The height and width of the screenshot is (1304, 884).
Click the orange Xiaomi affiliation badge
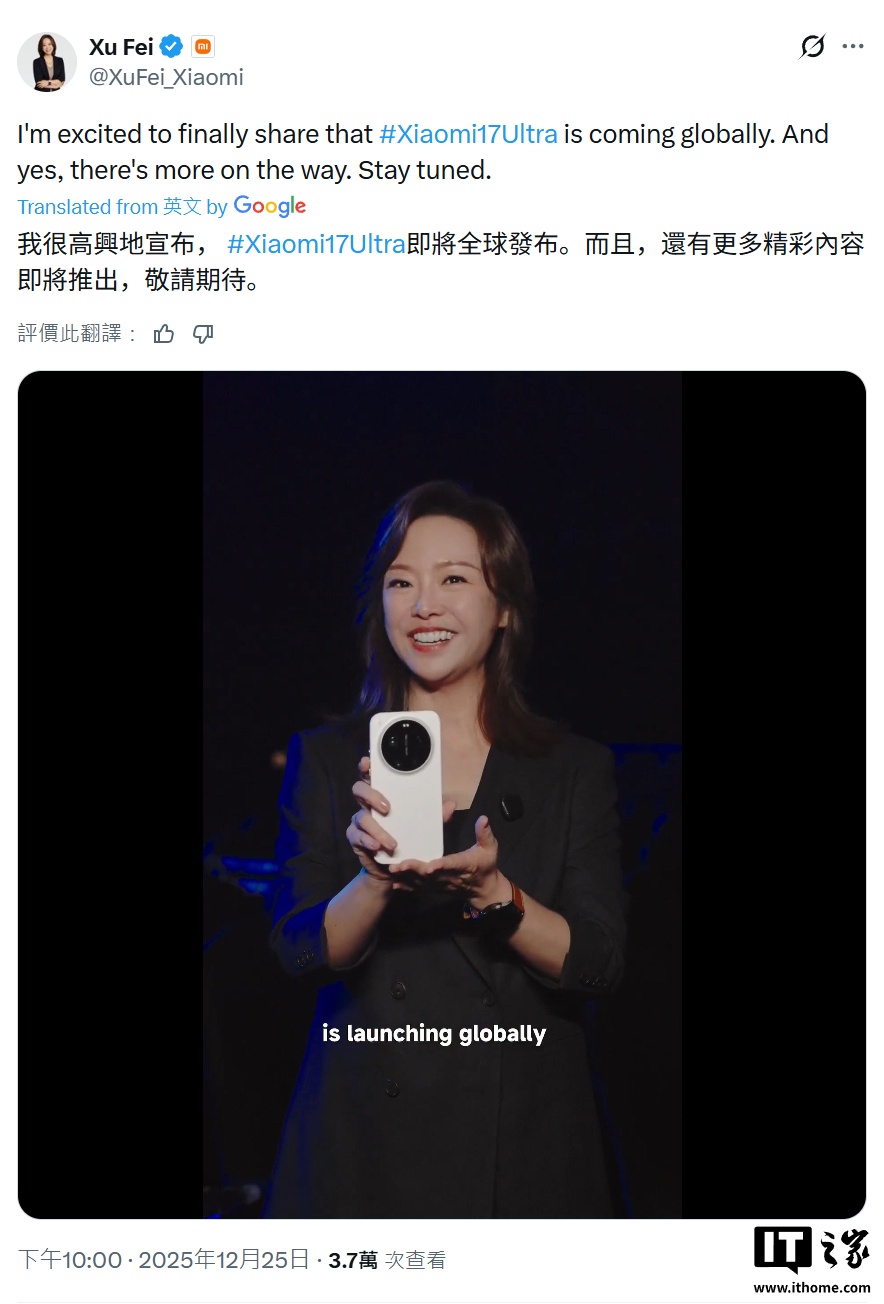[203, 46]
